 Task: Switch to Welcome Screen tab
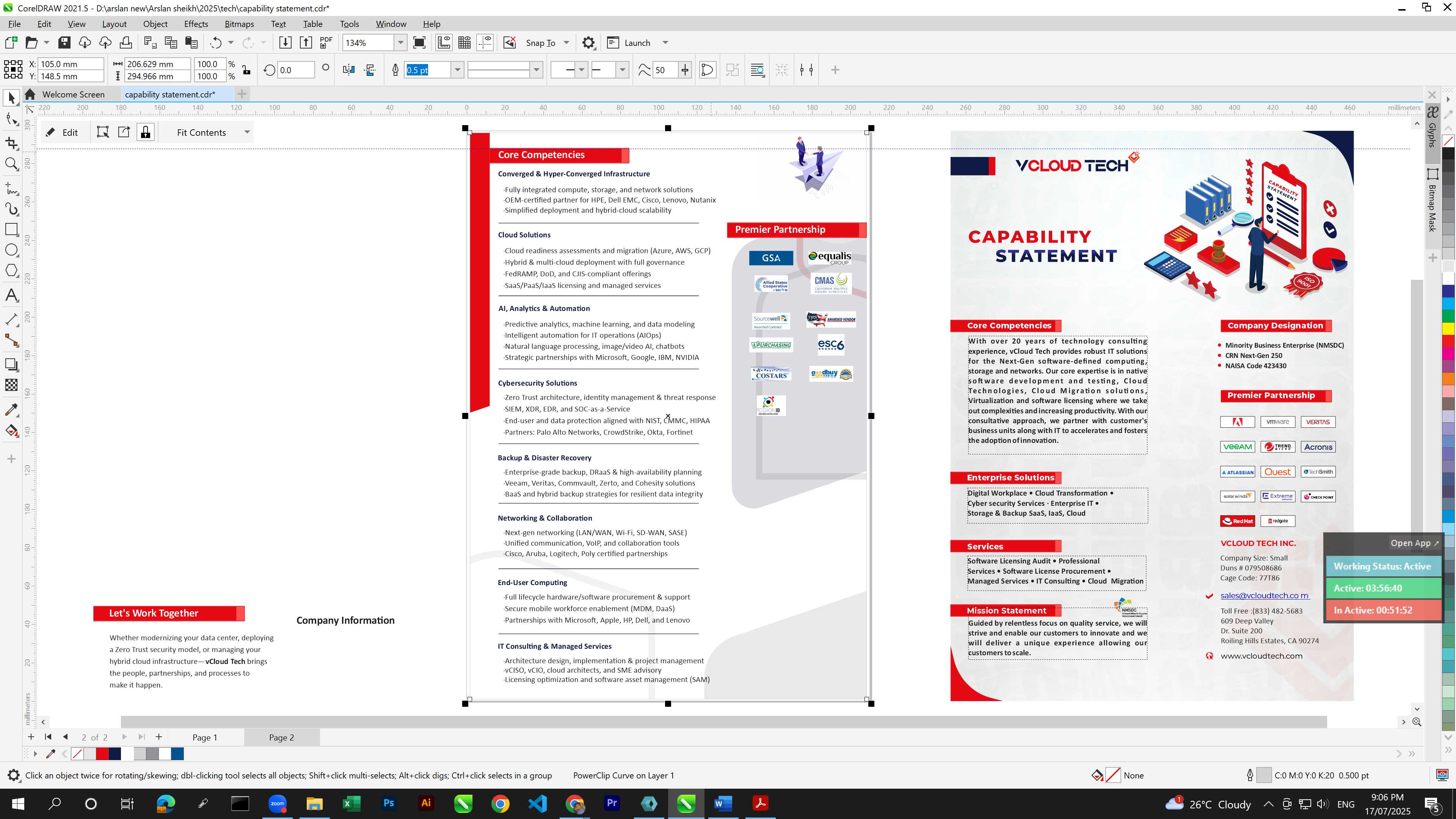pos(74,94)
